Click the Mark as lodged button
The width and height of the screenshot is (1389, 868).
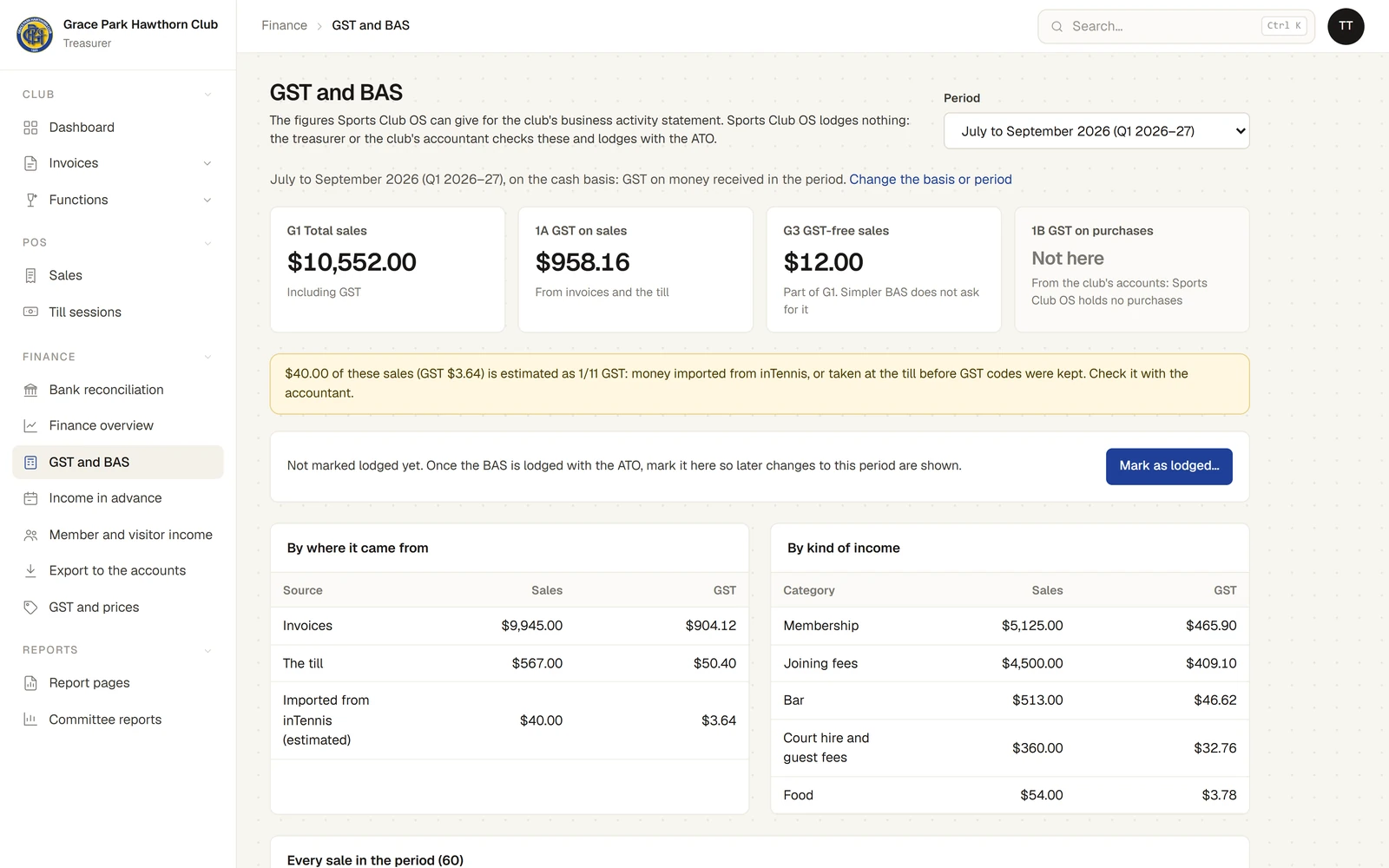[x=1168, y=466]
